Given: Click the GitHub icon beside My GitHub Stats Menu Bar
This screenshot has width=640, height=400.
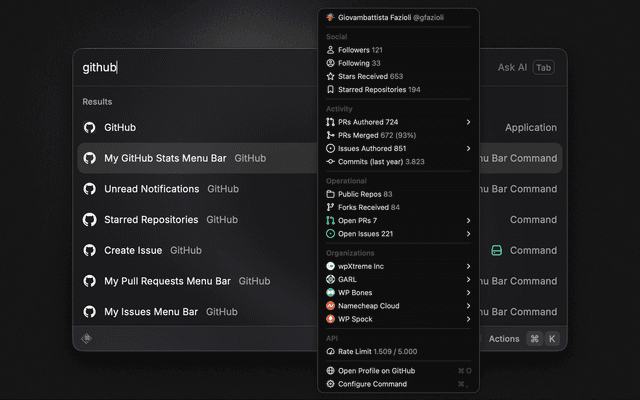Looking at the screenshot, I should (x=89, y=158).
